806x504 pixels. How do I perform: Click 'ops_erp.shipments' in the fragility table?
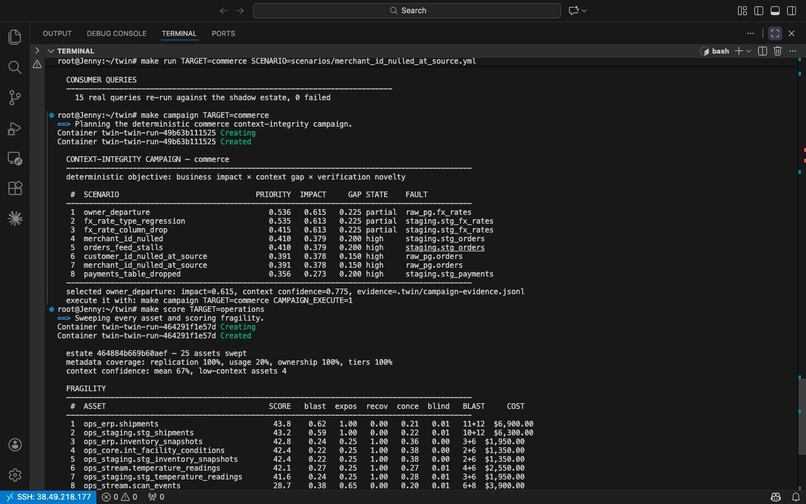point(121,424)
